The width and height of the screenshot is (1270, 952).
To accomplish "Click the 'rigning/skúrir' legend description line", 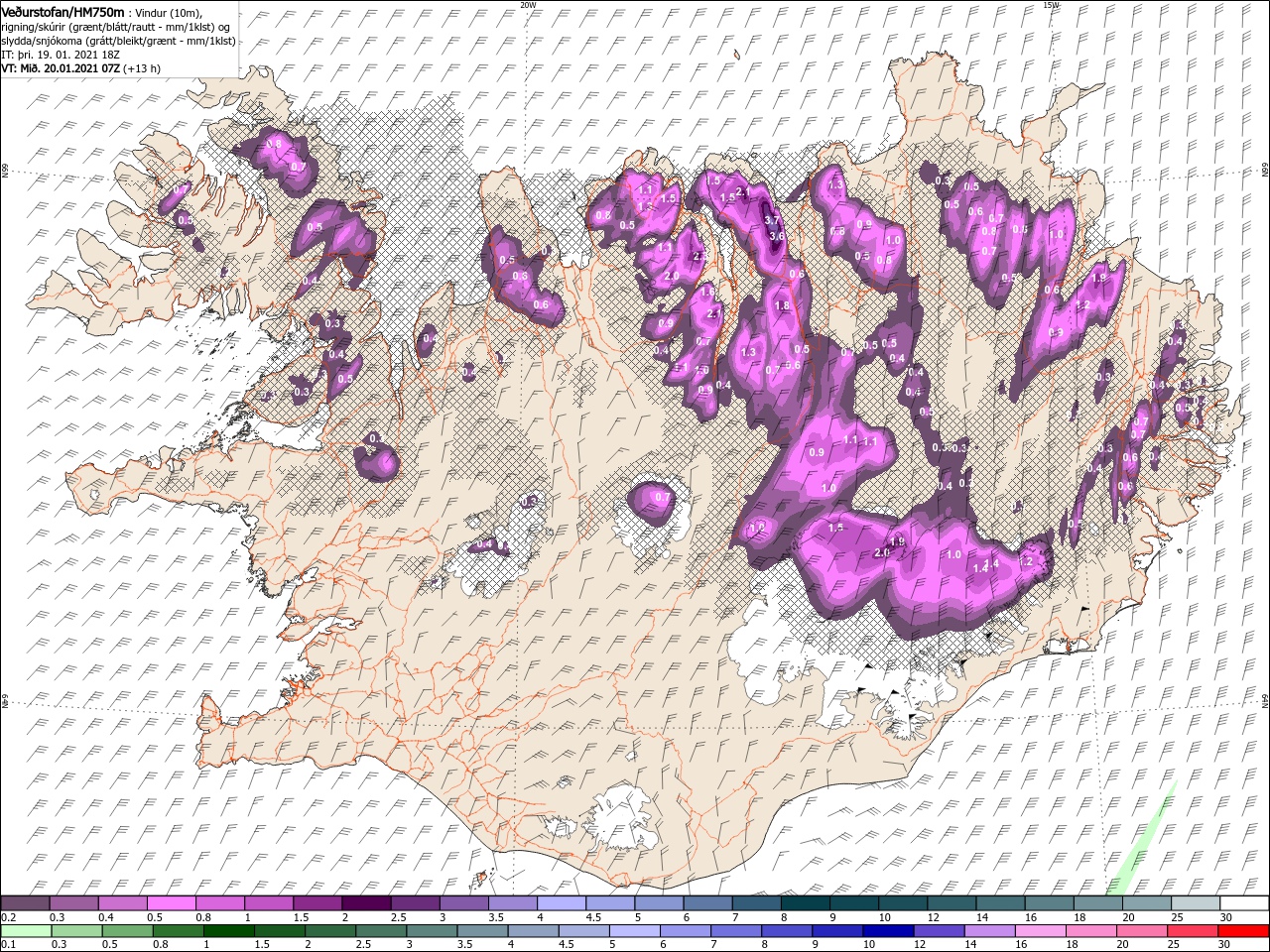I will coord(114,26).
